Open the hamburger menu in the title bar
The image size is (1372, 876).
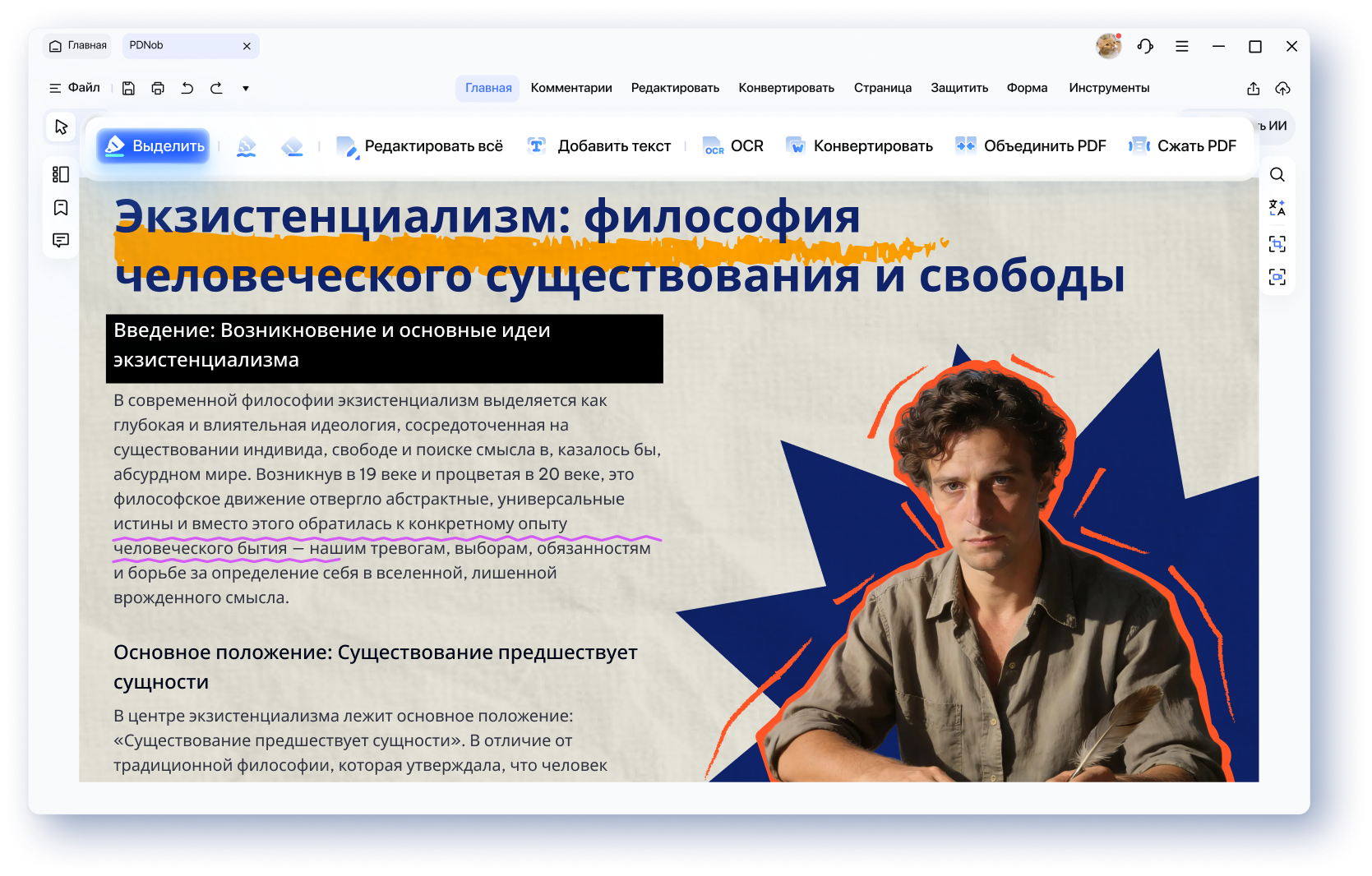pyautogui.click(x=1181, y=46)
